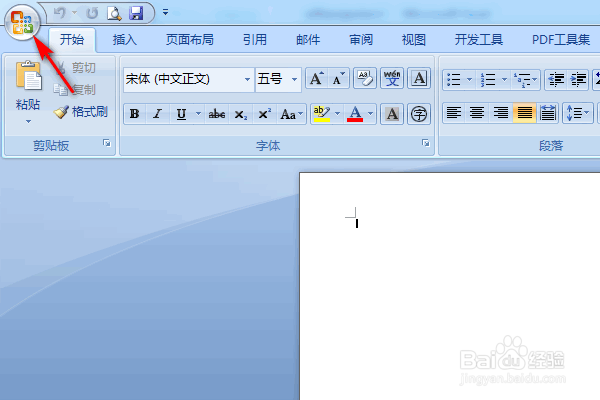Viewport: 600px width, 400px height.
Task: Open the 字体 dialog launcher
Action: (x=426, y=143)
